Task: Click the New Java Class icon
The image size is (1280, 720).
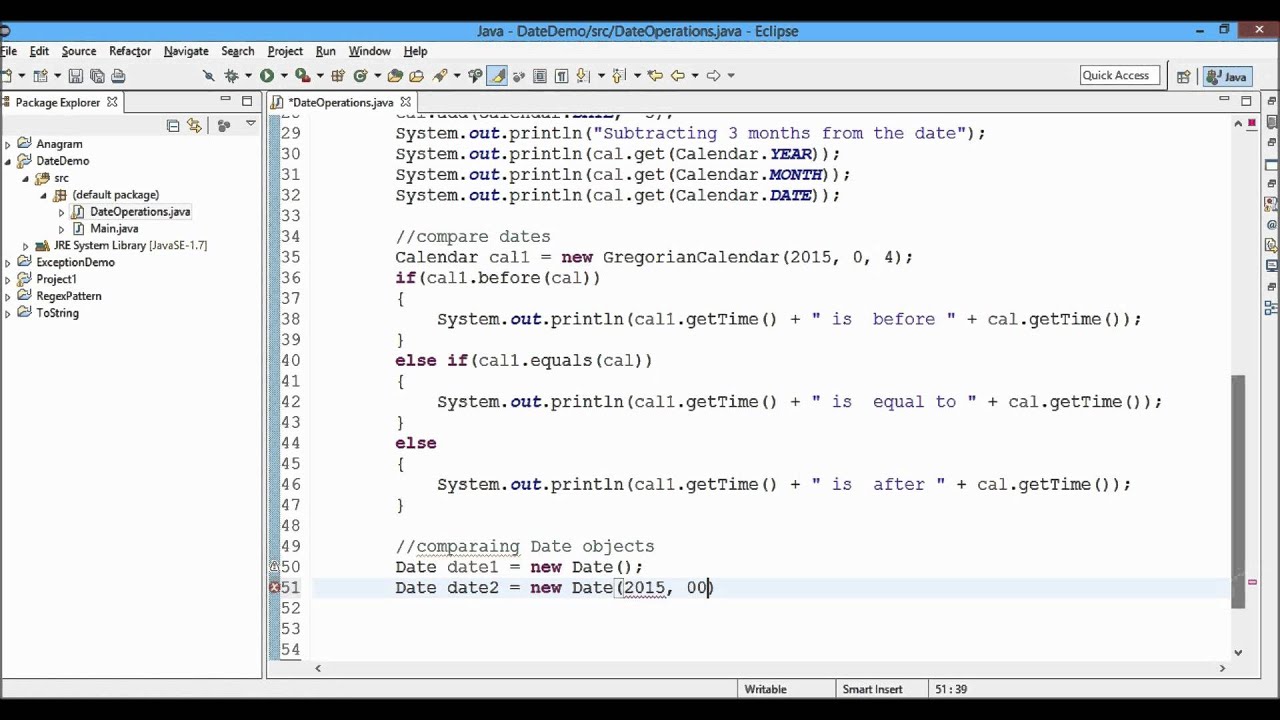Action: pos(359,76)
